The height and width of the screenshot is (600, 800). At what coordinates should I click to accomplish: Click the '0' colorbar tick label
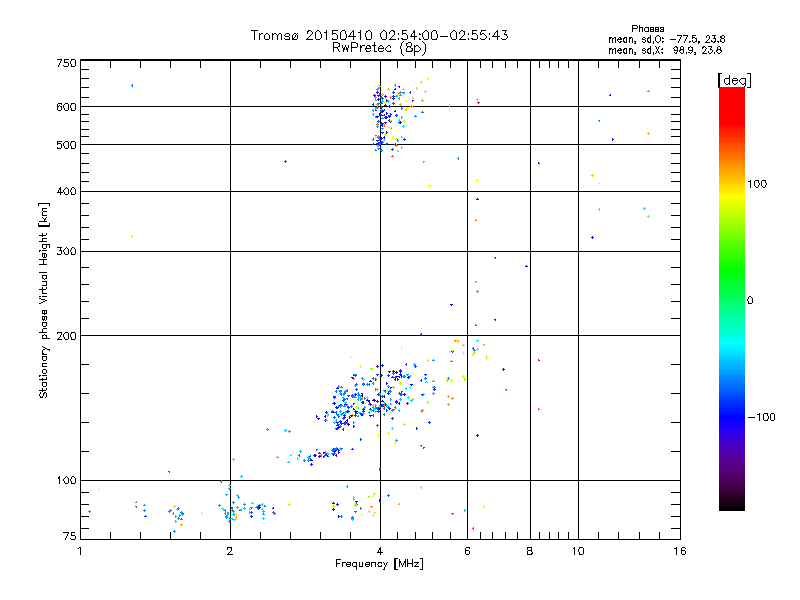750,301
